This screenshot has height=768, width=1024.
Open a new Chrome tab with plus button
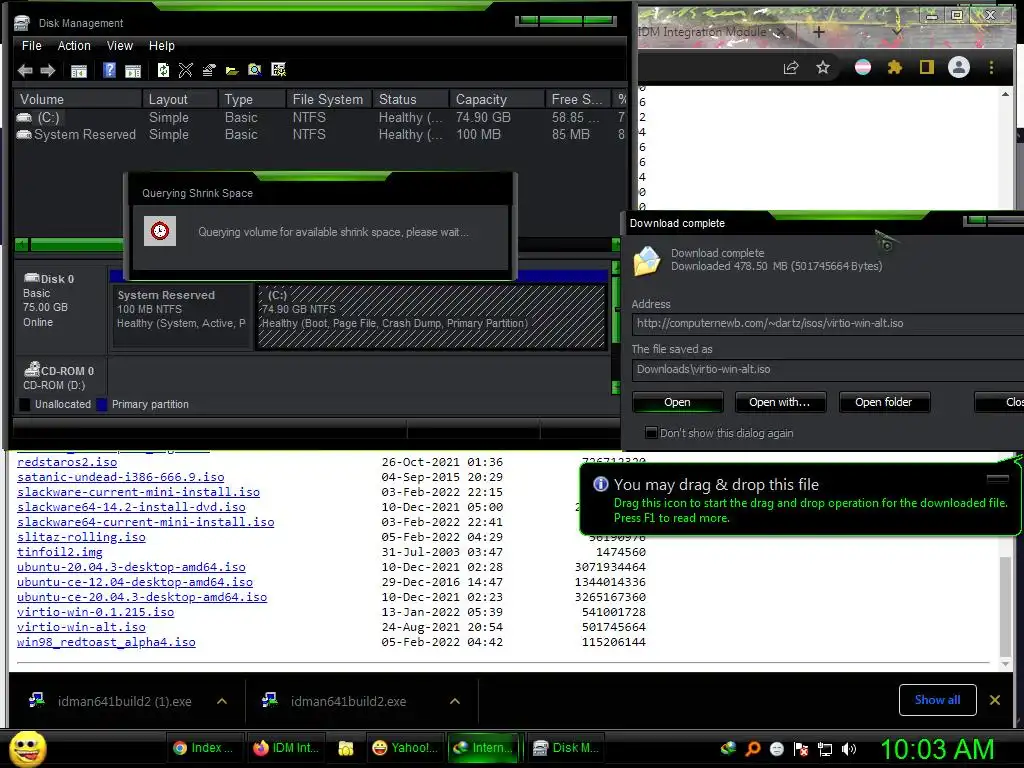(x=819, y=31)
